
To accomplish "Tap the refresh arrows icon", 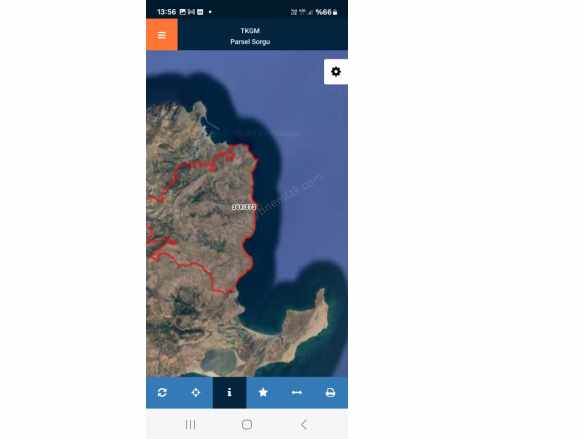I will click(x=162, y=392).
